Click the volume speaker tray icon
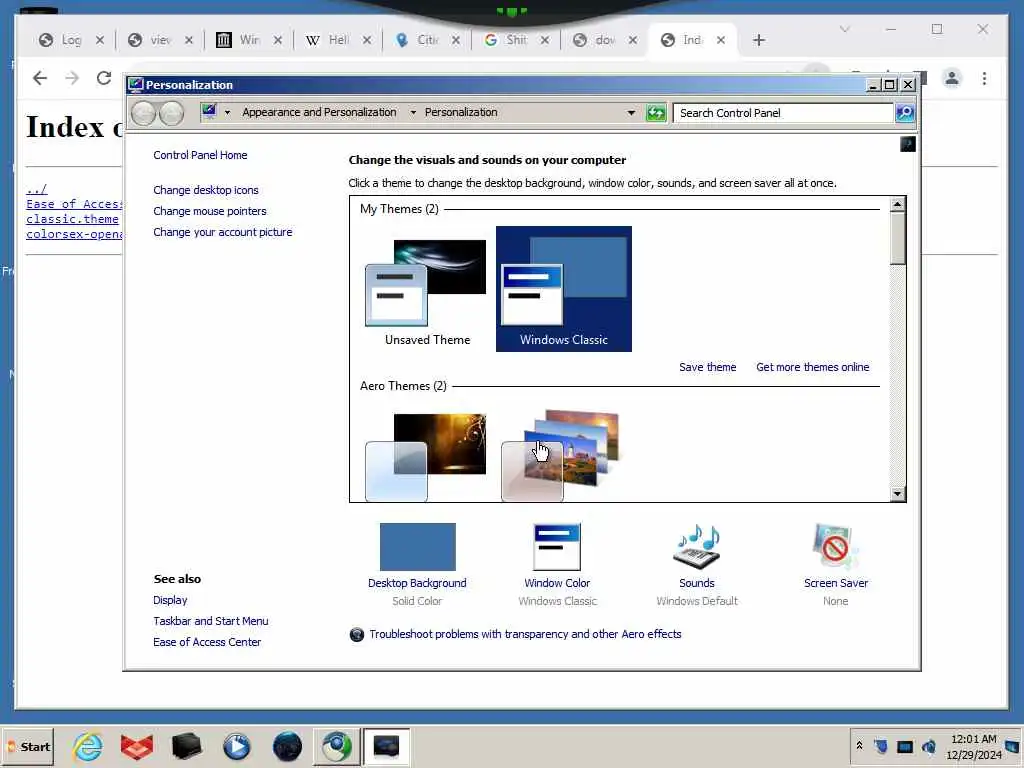 coord(929,746)
